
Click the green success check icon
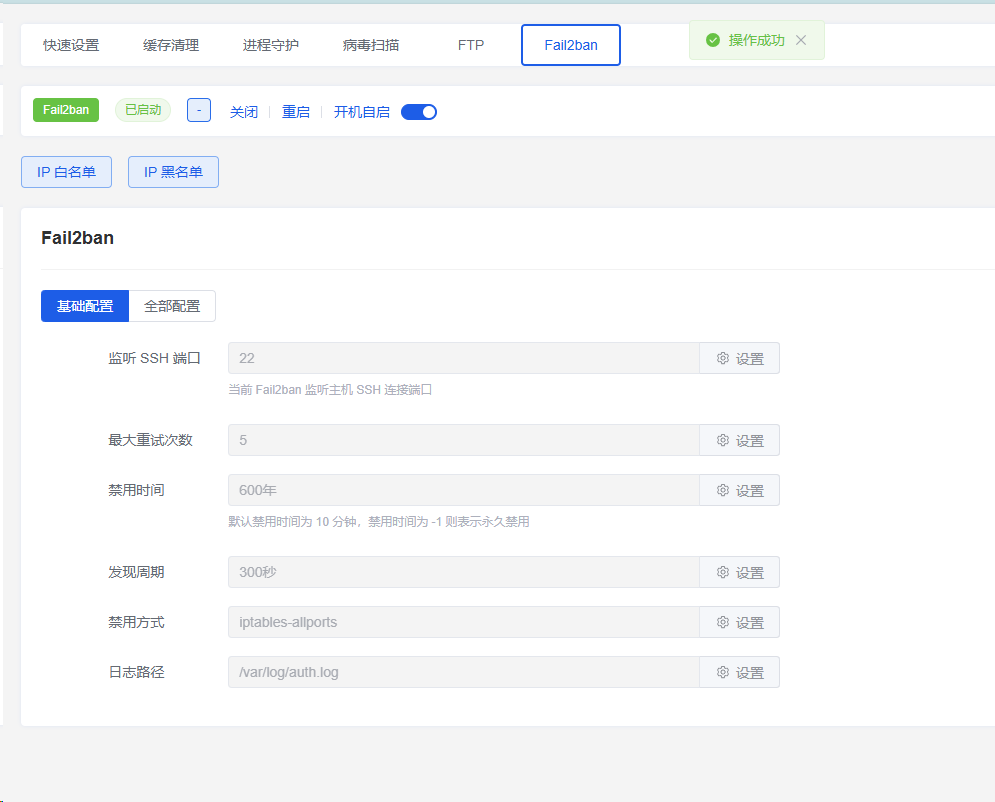(x=713, y=40)
